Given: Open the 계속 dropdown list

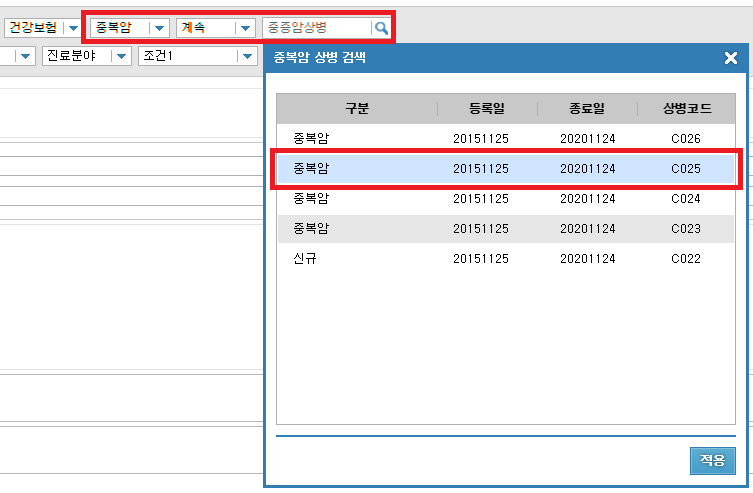Looking at the screenshot, I should point(244,28).
